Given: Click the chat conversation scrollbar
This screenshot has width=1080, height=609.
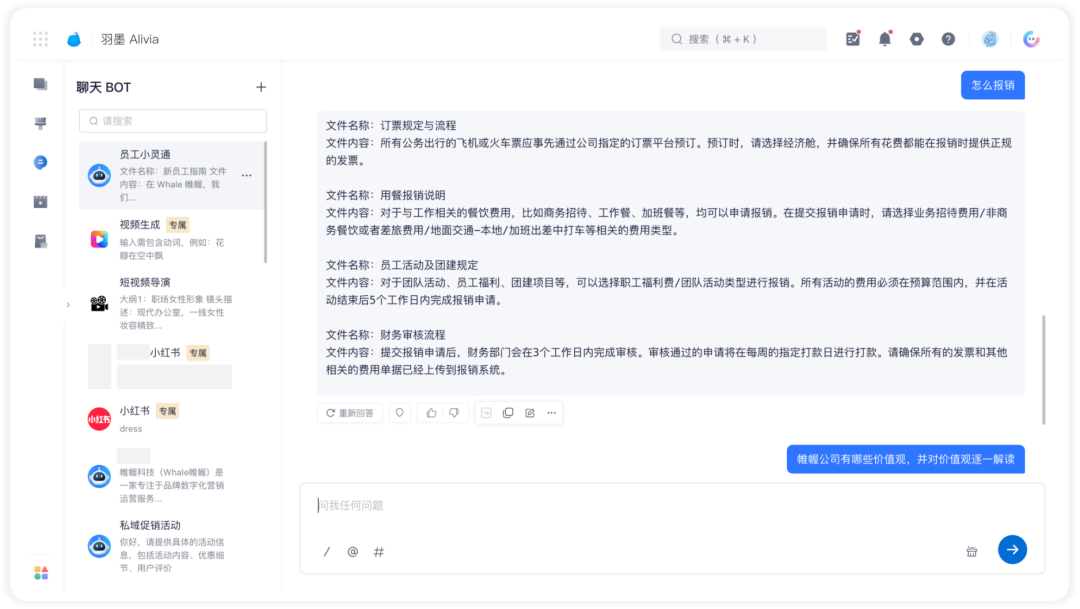Looking at the screenshot, I should 1043,369.
